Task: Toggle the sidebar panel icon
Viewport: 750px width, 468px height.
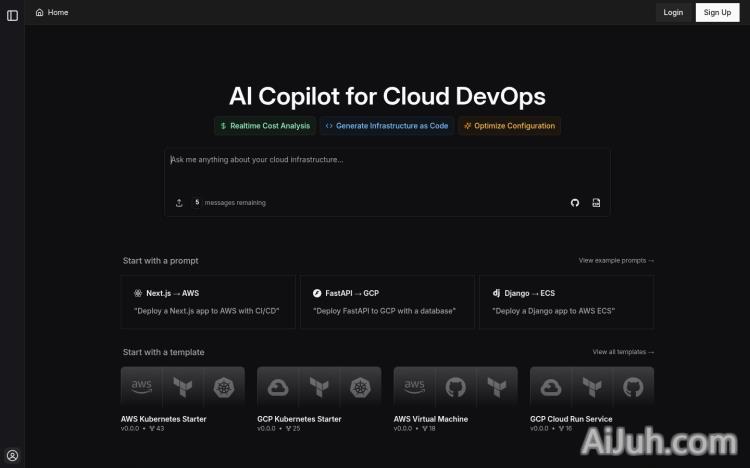Action: pos(12,15)
